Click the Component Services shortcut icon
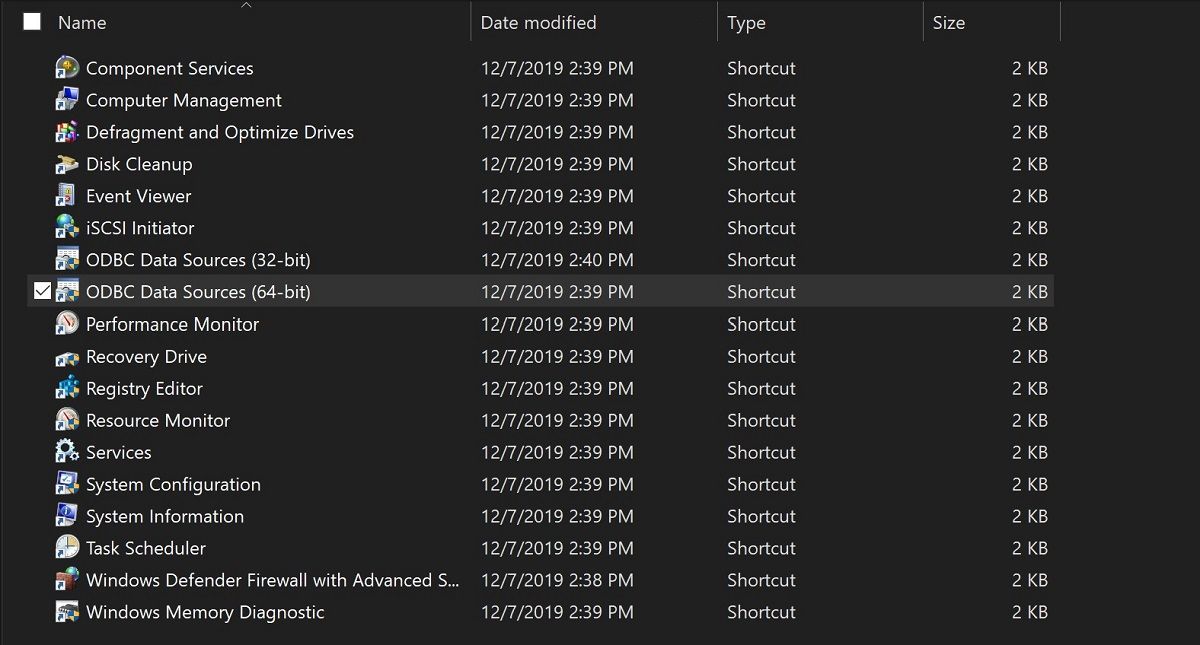Screen dimensions: 1200x645 67,68
